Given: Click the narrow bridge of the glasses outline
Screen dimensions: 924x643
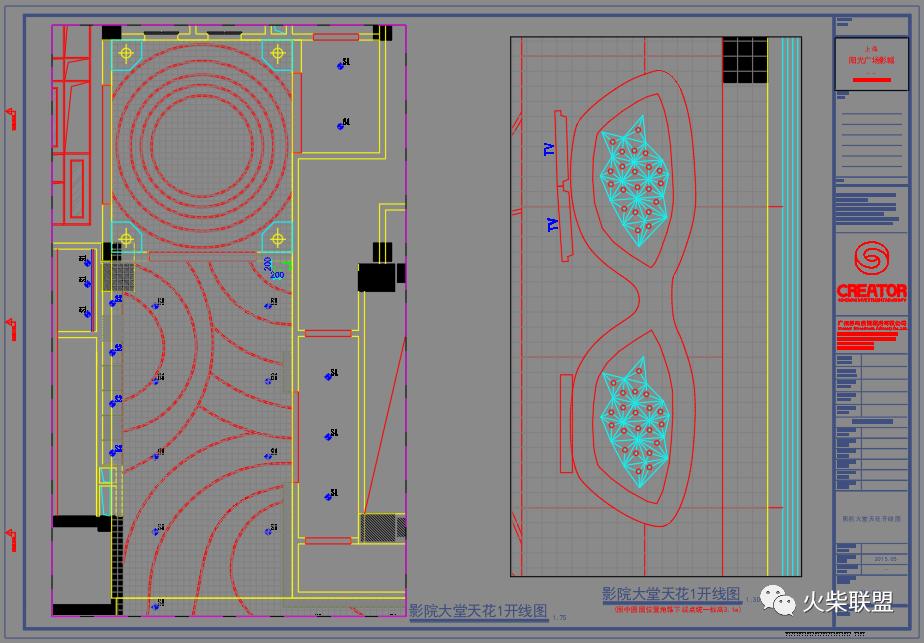Looking at the screenshot, I should pyautogui.click(x=655, y=299).
